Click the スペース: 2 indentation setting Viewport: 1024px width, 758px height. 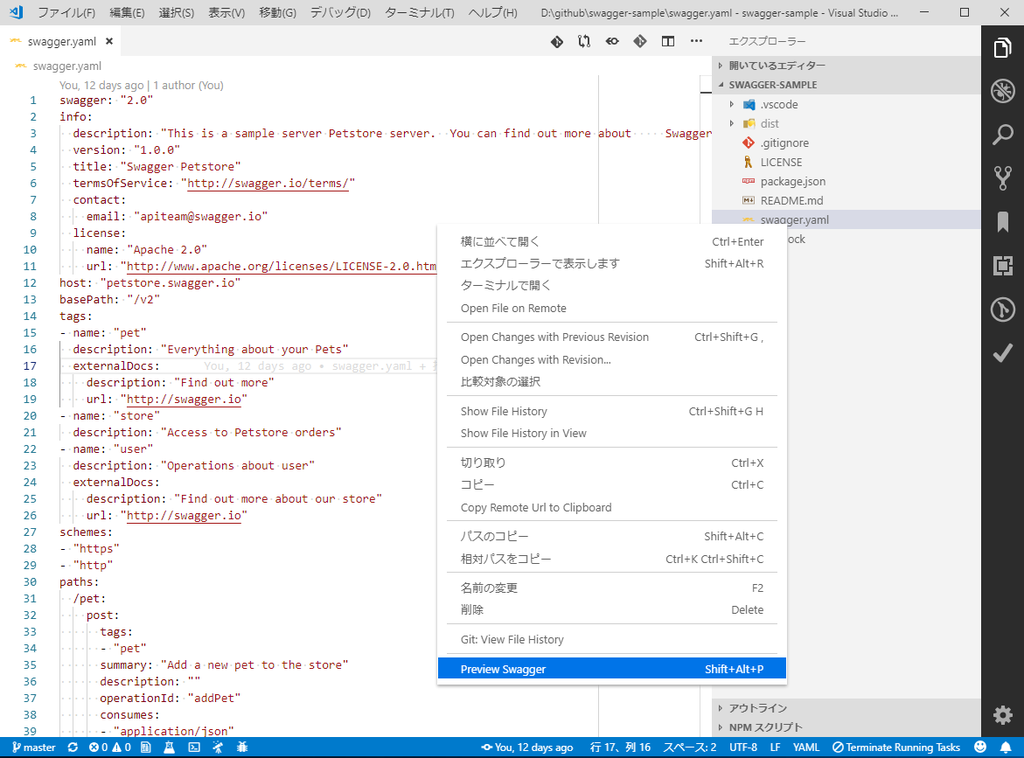pyautogui.click(x=690, y=747)
